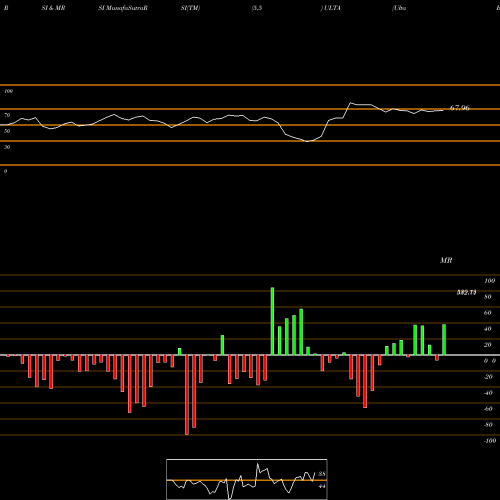Click the MR scale label -100
Screen dimensions: 500x500
(x=490, y=441)
